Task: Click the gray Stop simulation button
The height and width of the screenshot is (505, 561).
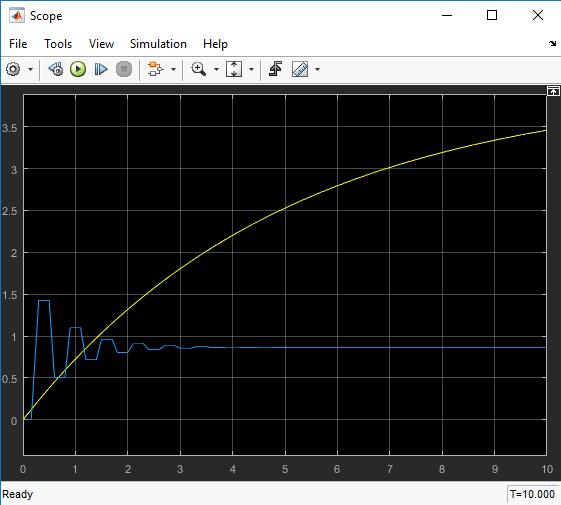Action: click(124, 69)
